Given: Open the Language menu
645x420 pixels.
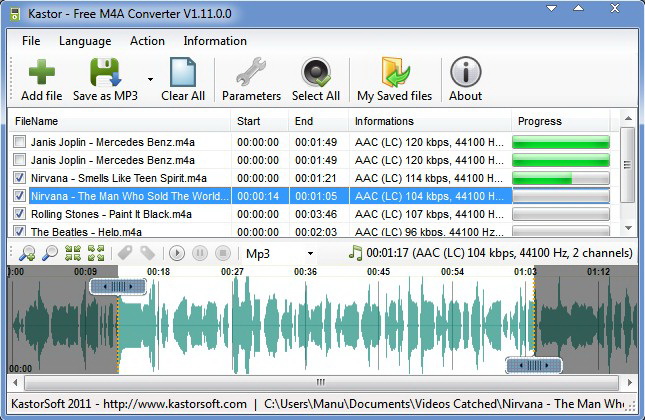Looking at the screenshot, I should [x=85, y=41].
